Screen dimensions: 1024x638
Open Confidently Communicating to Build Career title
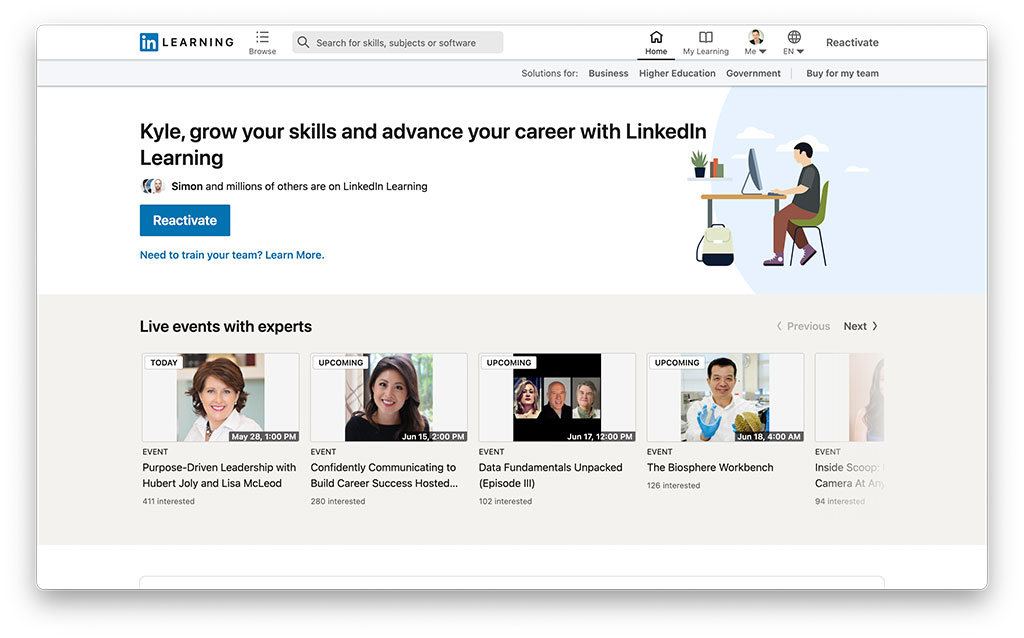(x=384, y=475)
